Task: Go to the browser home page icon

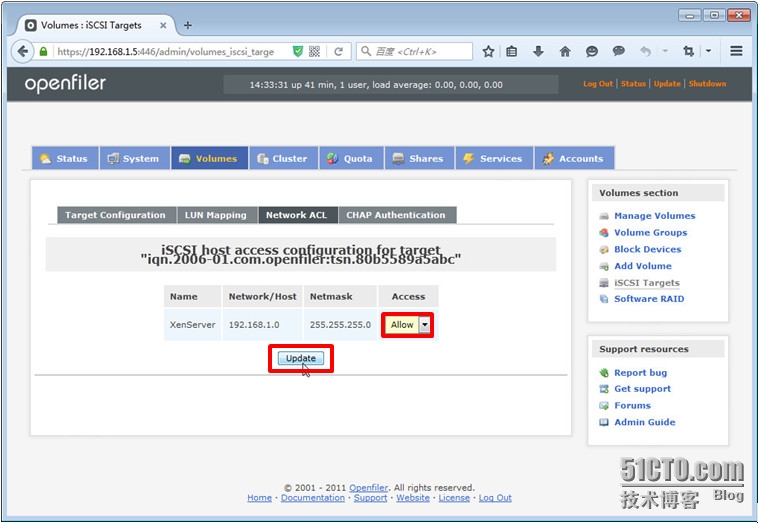Action: click(565, 51)
